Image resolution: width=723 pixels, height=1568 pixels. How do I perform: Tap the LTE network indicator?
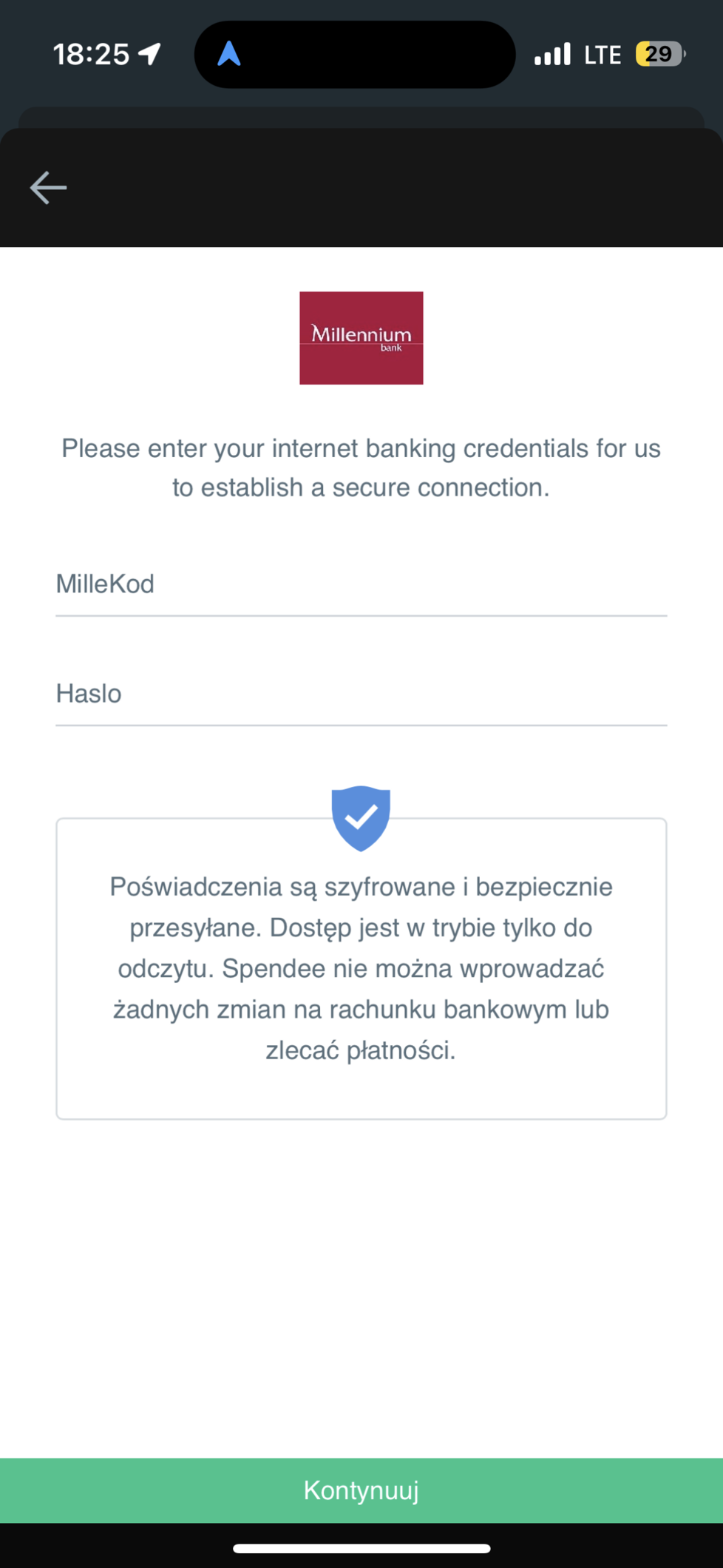(602, 55)
